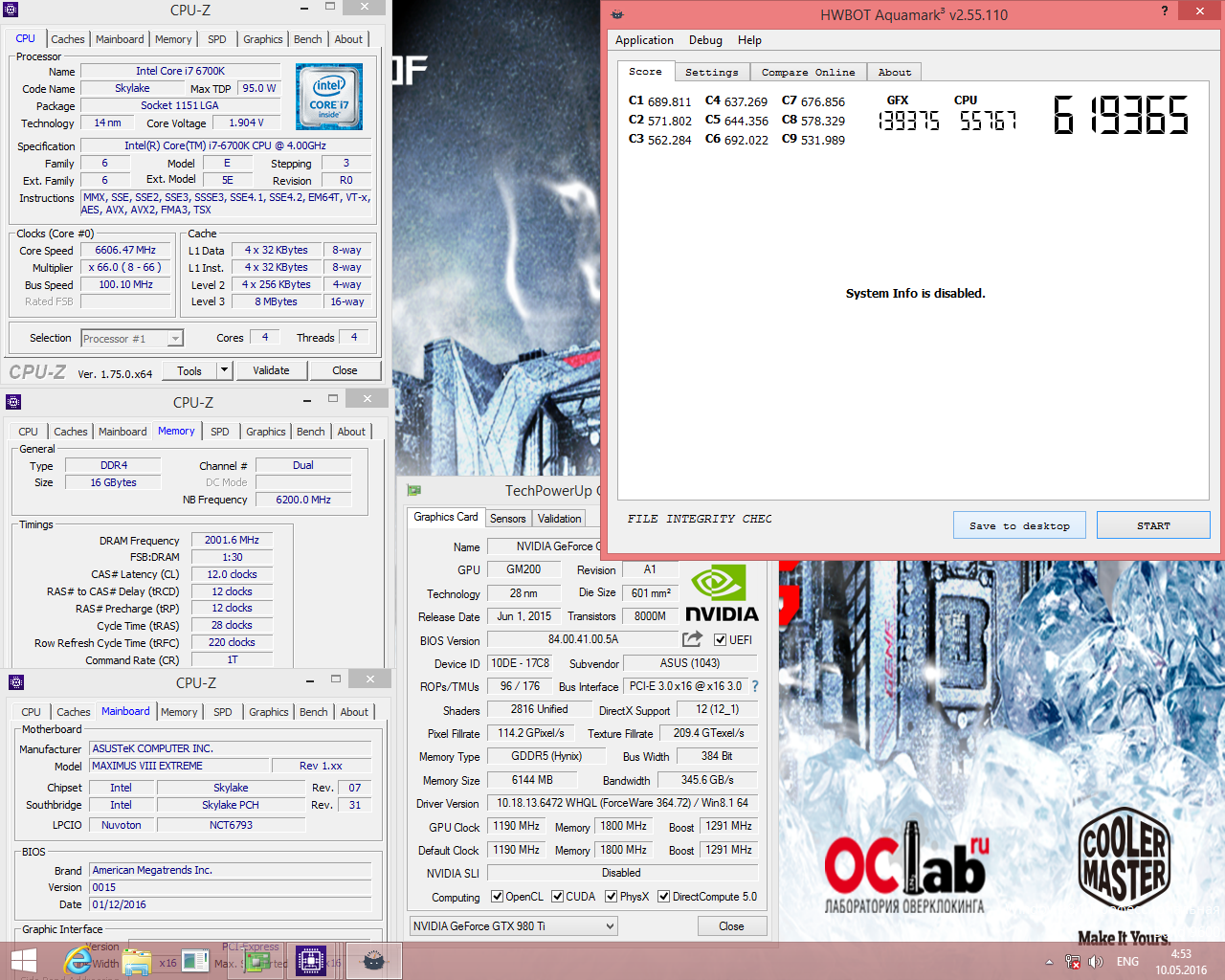Click the MAXIMUS VIII EXTREME model field
Screen dimensions: 1225x980
[179, 766]
